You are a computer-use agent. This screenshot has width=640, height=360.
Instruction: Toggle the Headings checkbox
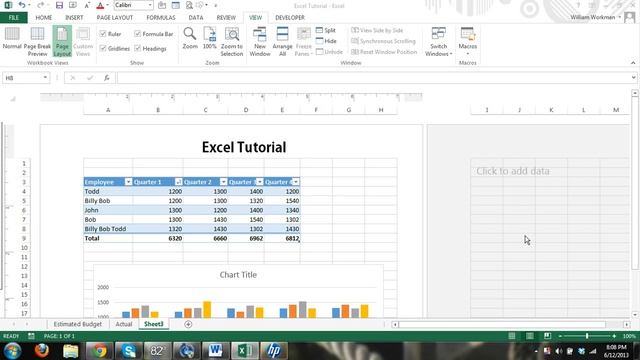[x=138, y=49]
